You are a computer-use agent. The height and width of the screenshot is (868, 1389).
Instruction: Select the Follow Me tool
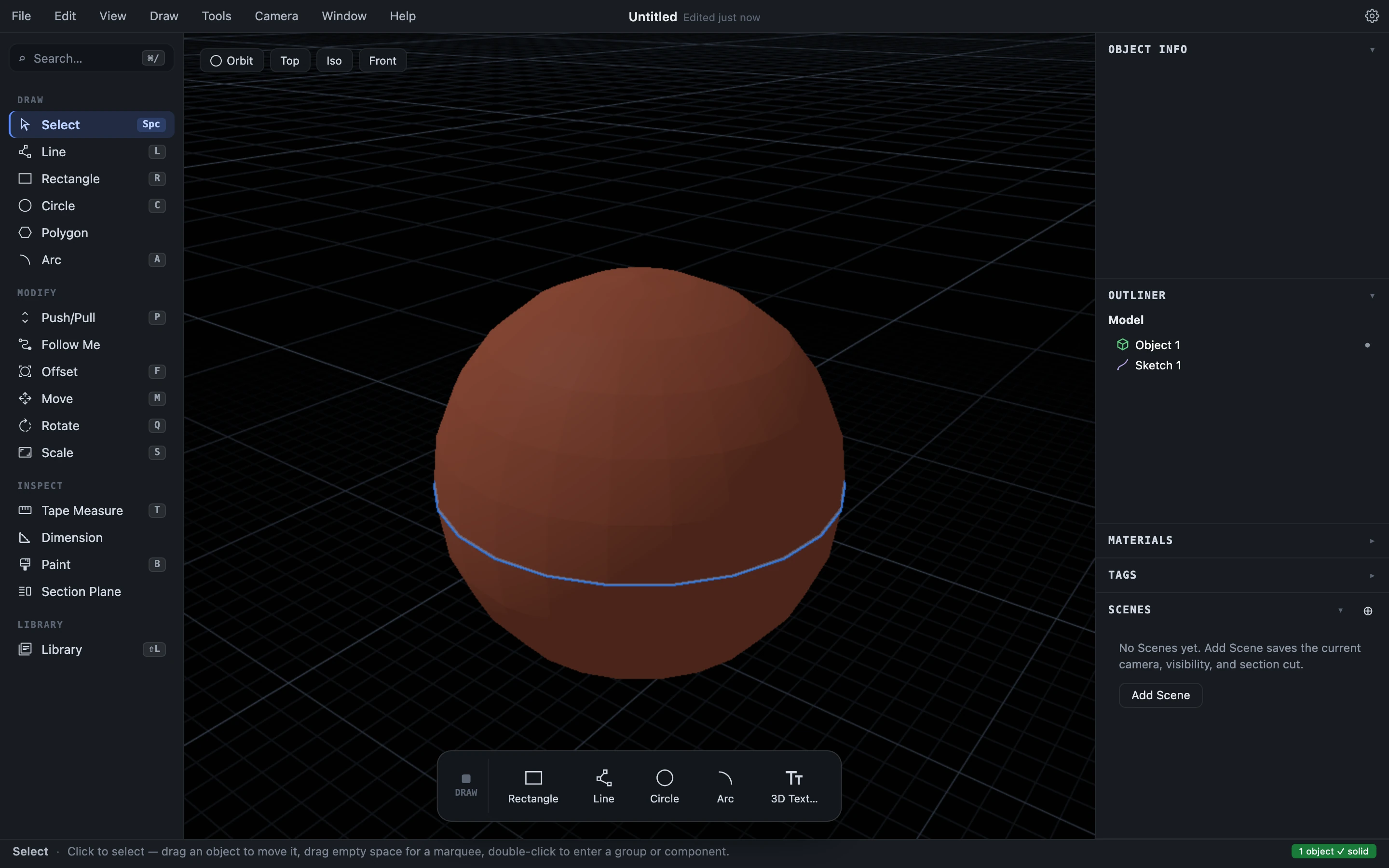click(92, 344)
